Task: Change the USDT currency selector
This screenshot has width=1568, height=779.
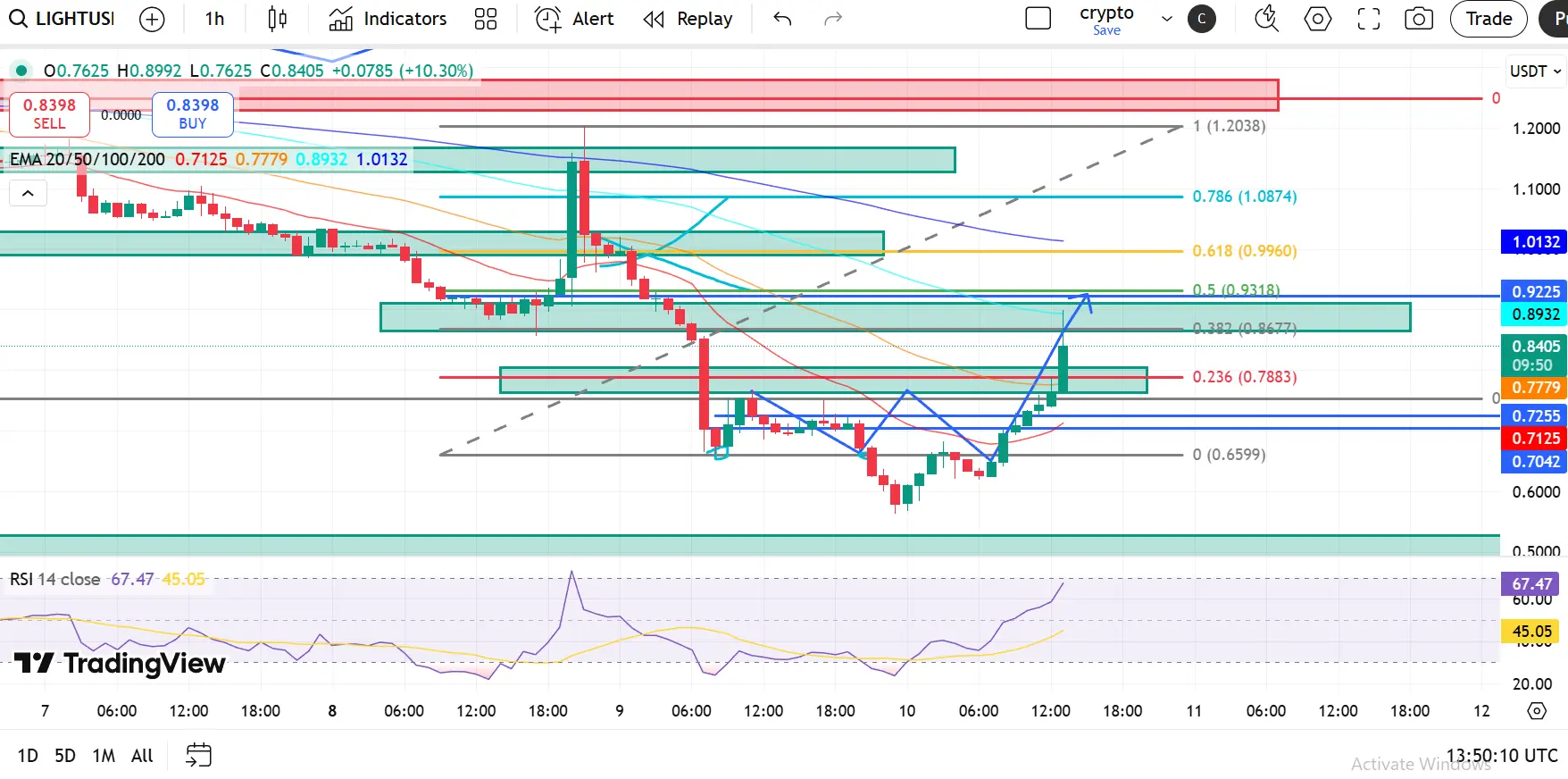Action: click(1535, 71)
